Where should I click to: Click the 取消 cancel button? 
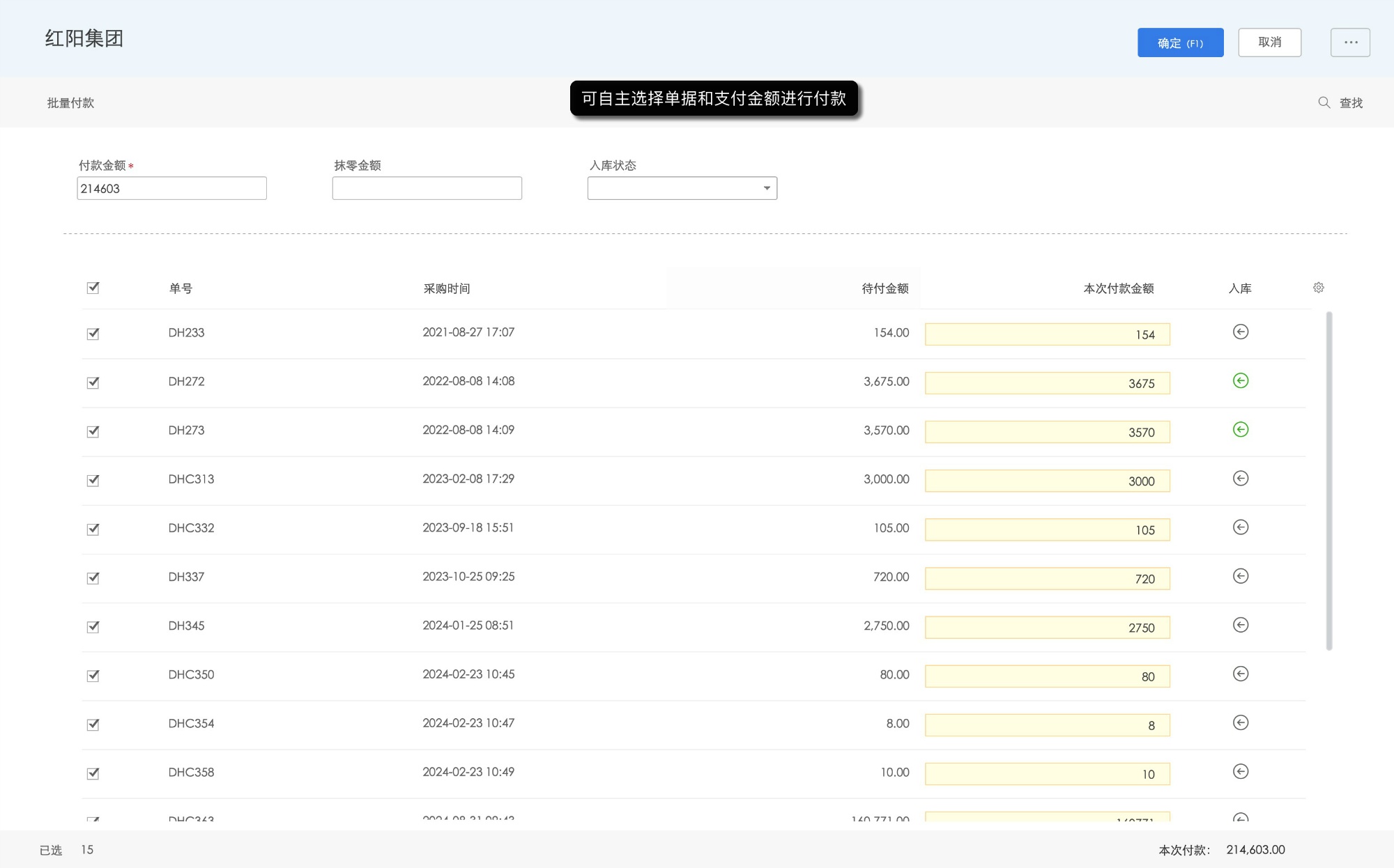(1269, 42)
